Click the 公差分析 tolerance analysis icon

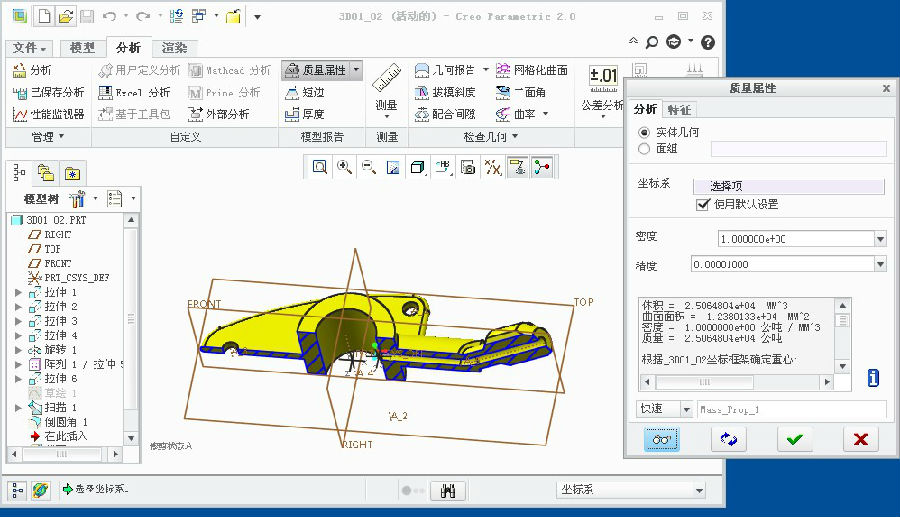[x=603, y=78]
